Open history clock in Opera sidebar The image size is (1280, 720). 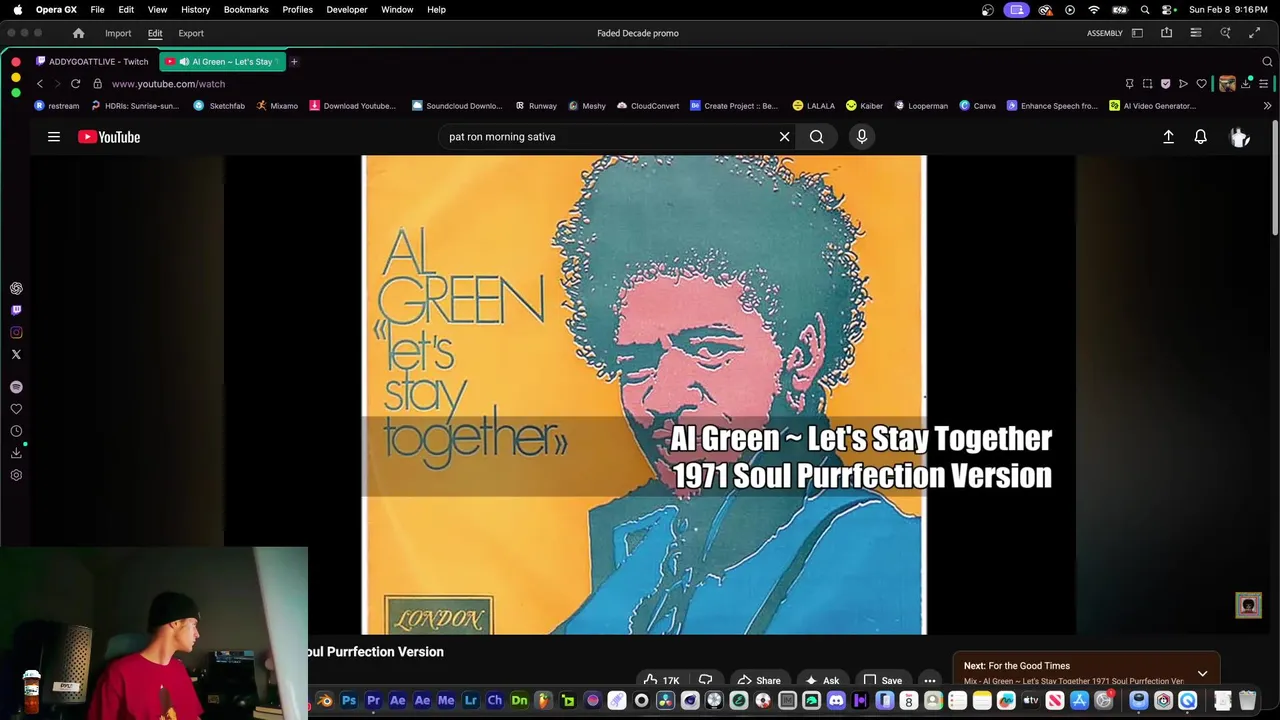[x=16, y=431]
